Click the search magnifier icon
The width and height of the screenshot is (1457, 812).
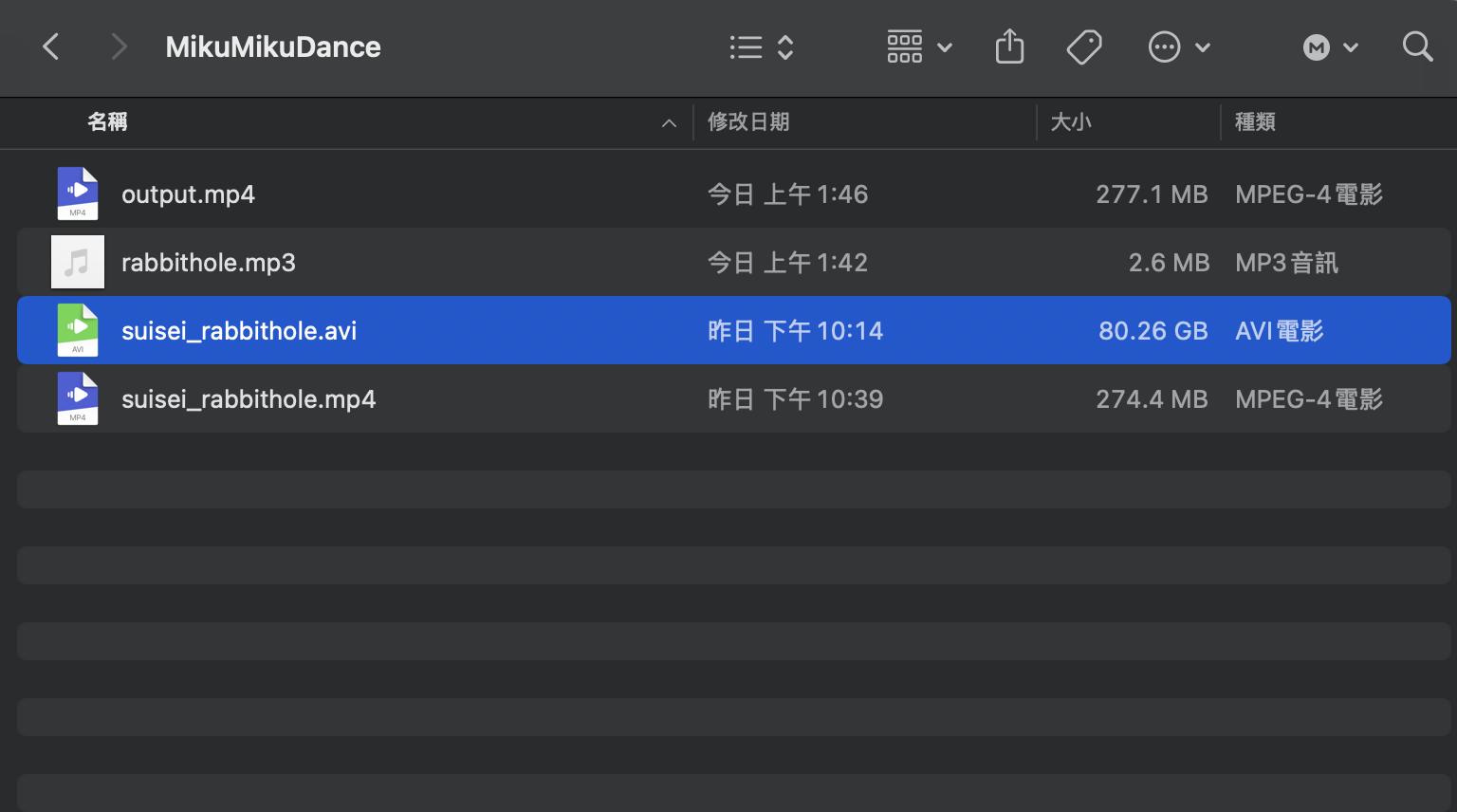1417,46
